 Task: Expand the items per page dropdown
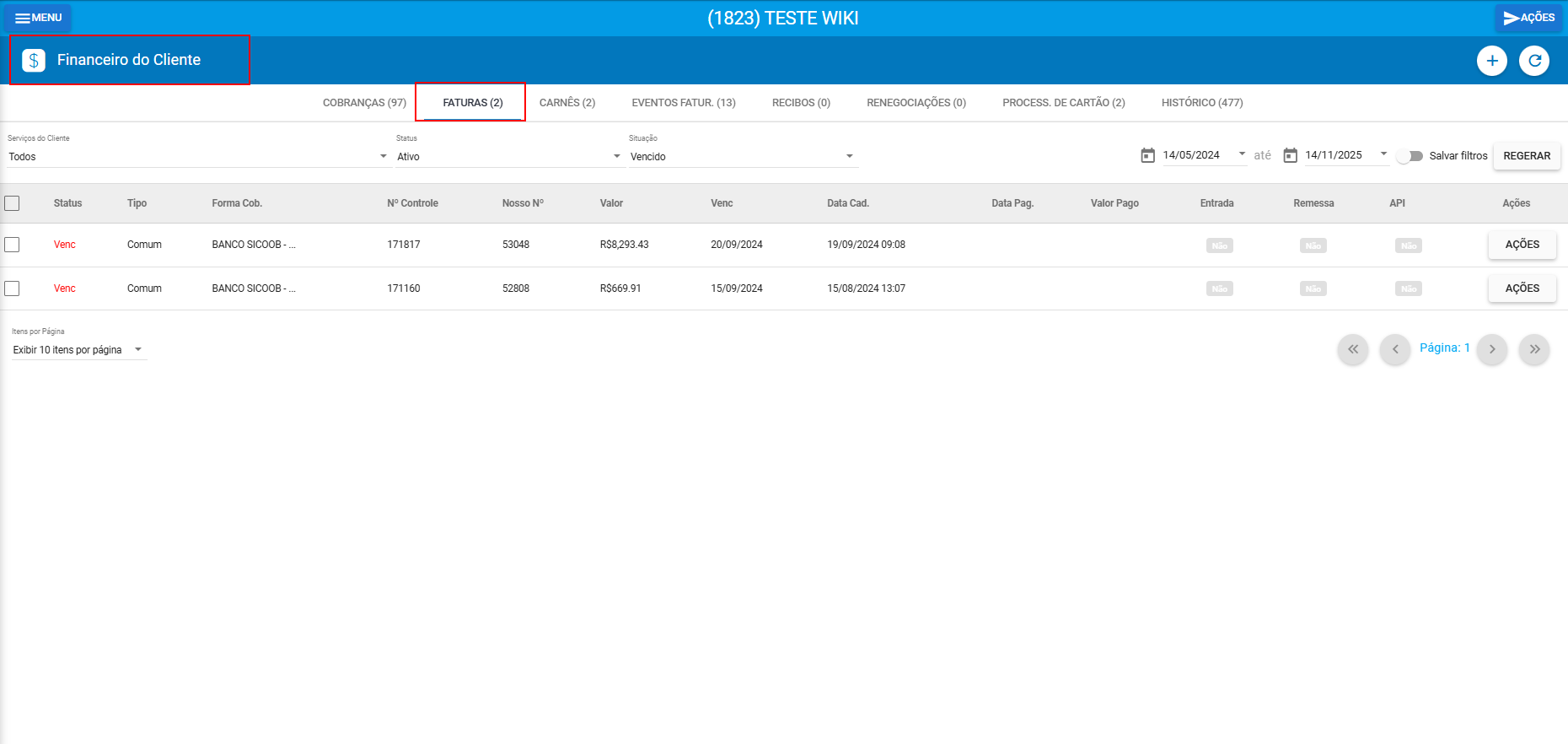[79, 350]
